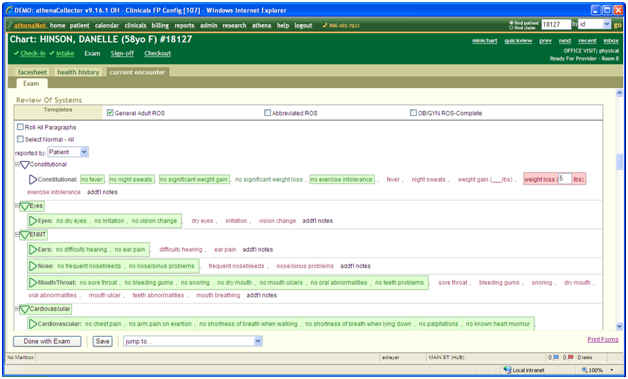628x379 pixels.
Task: Go to the Sign-off stage link
Action: point(122,53)
